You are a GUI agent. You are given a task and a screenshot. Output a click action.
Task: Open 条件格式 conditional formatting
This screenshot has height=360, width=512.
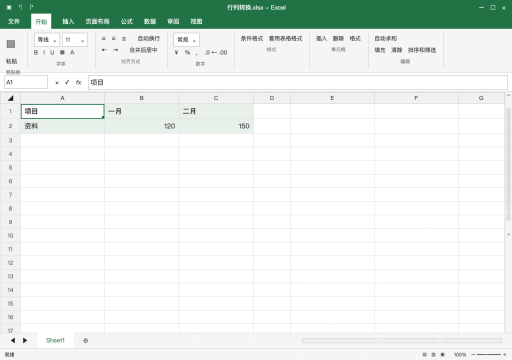pos(252,39)
